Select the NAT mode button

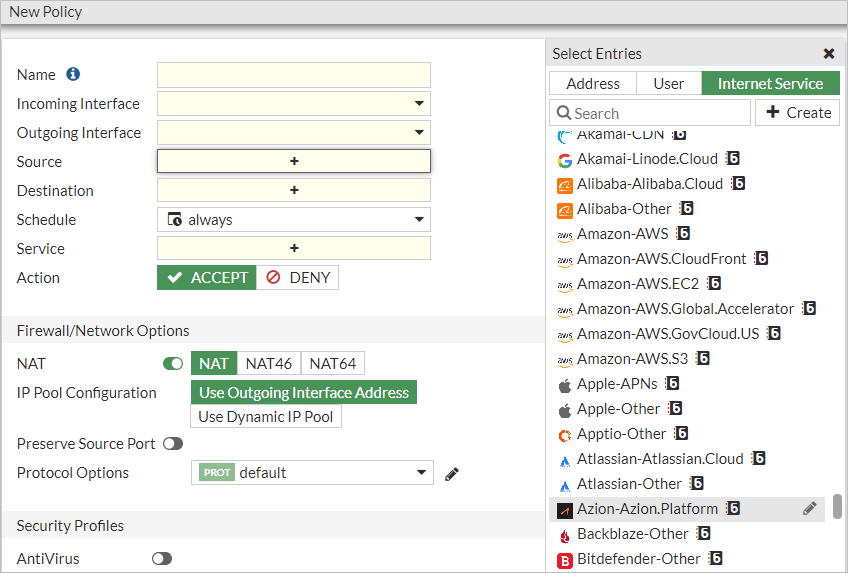click(x=214, y=363)
